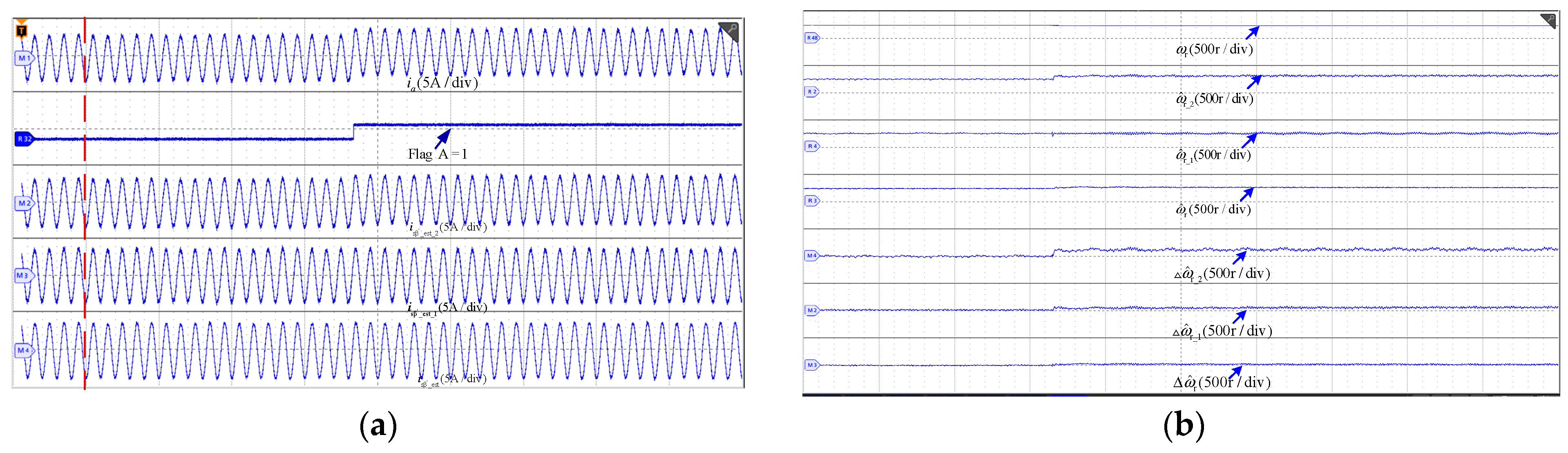Screen dimensions: 1568x453
Task: Select the R48 reference marker
Action: (812, 38)
